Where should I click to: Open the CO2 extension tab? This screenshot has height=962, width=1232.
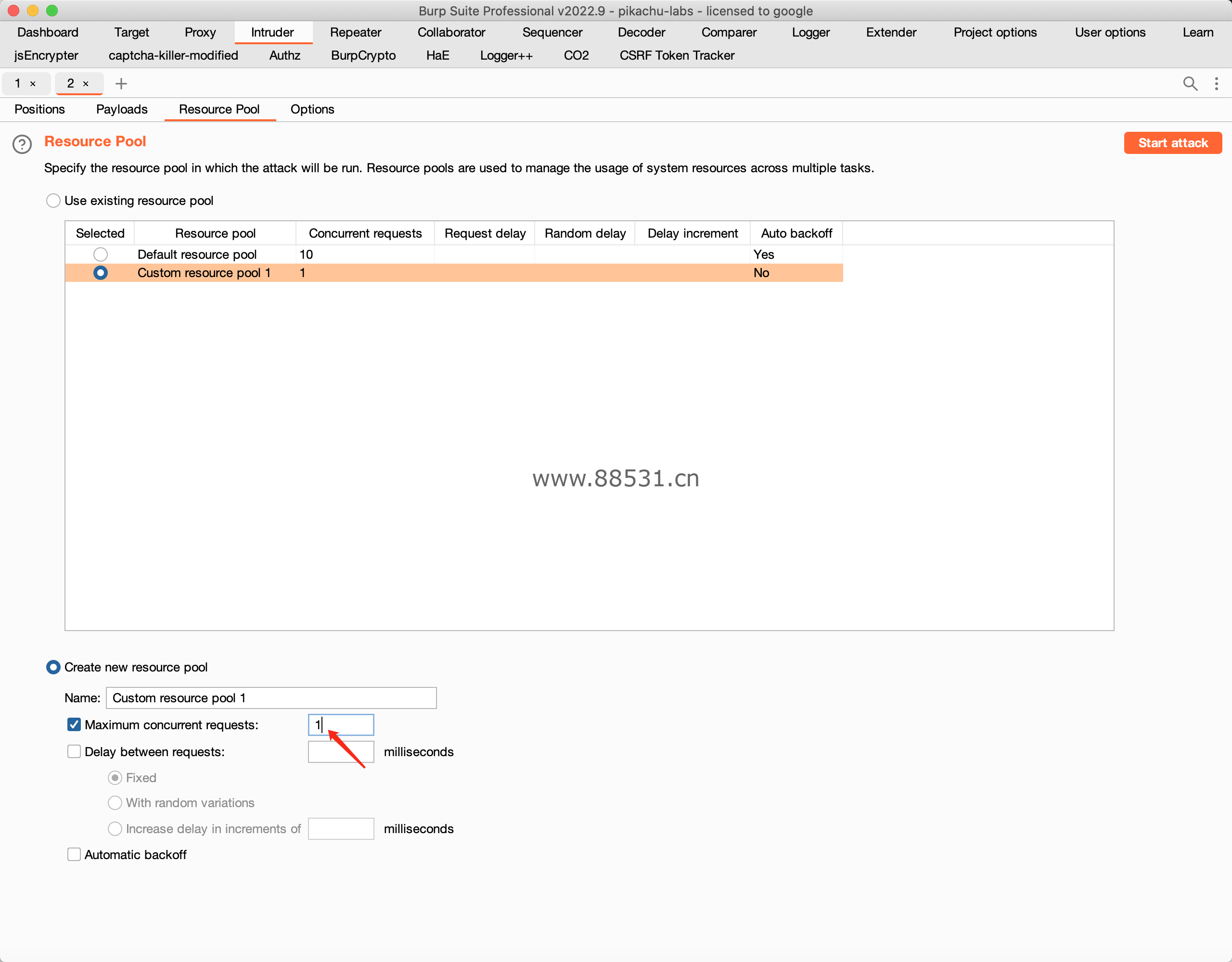click(576, 55)
